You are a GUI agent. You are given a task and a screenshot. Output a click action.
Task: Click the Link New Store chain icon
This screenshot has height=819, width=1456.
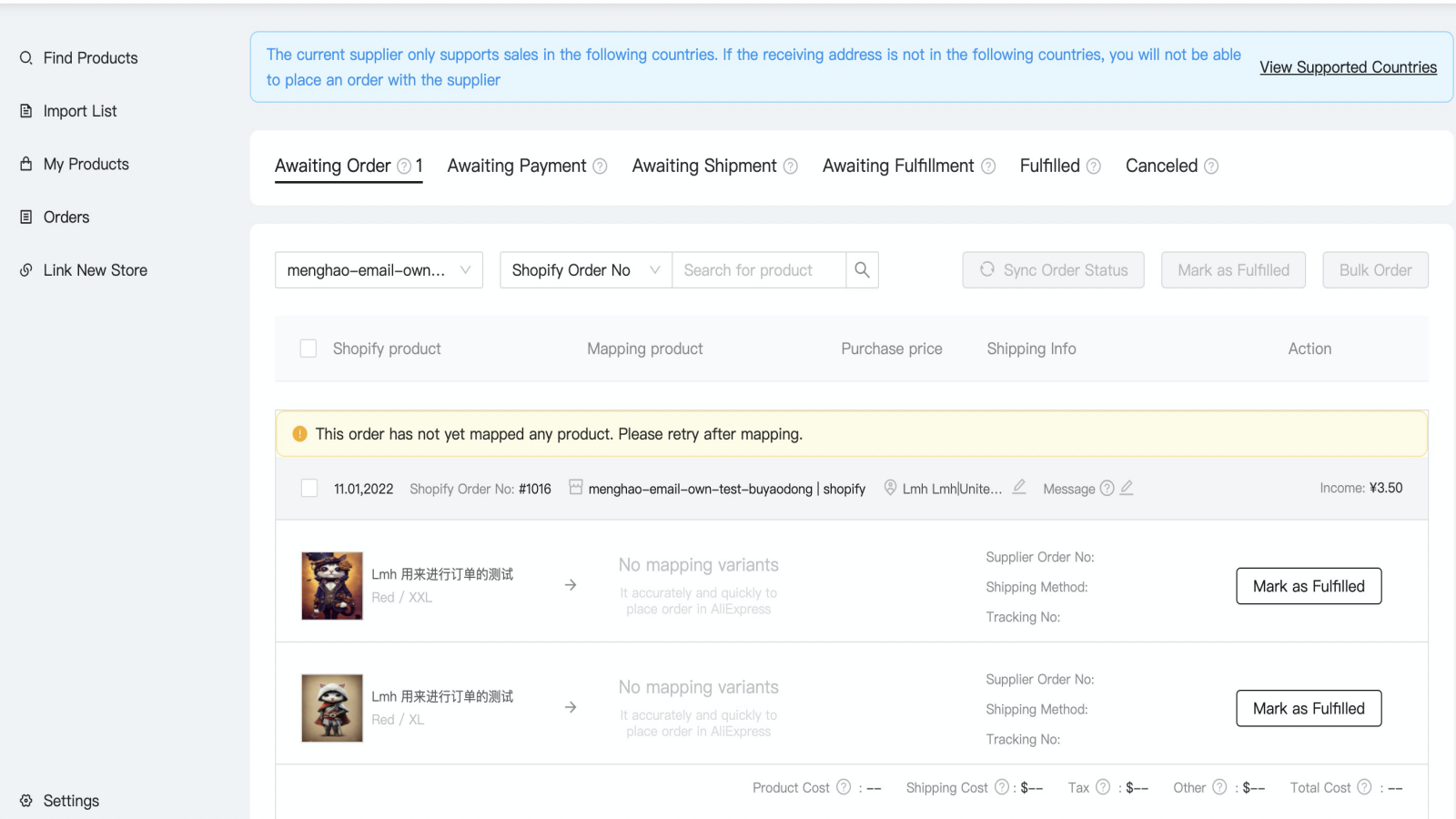25,269
